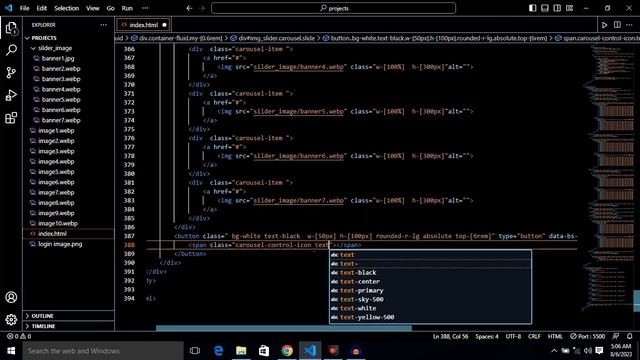Open the View menu
The image size is (640, 360).
[93, 8]
